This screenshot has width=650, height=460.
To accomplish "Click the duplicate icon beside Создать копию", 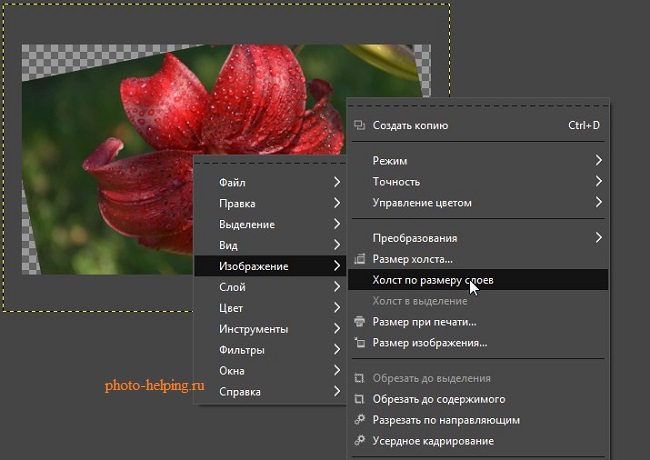I will [359, 125].
